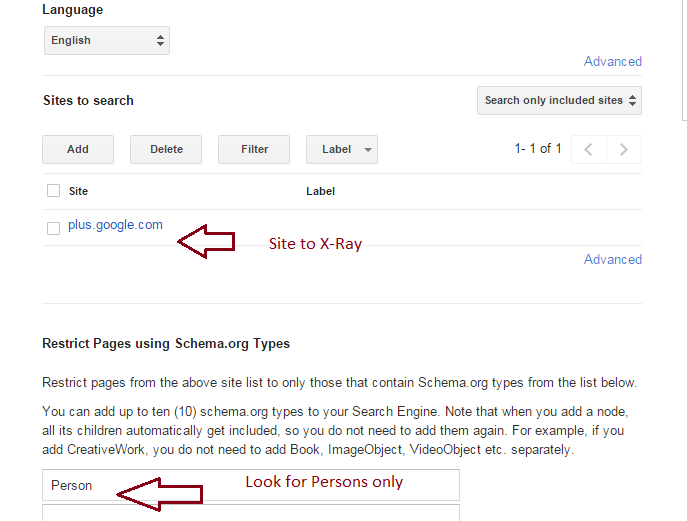Go to next page with right chevron
This screenshot has height=521, width=687.
[624, 149]
